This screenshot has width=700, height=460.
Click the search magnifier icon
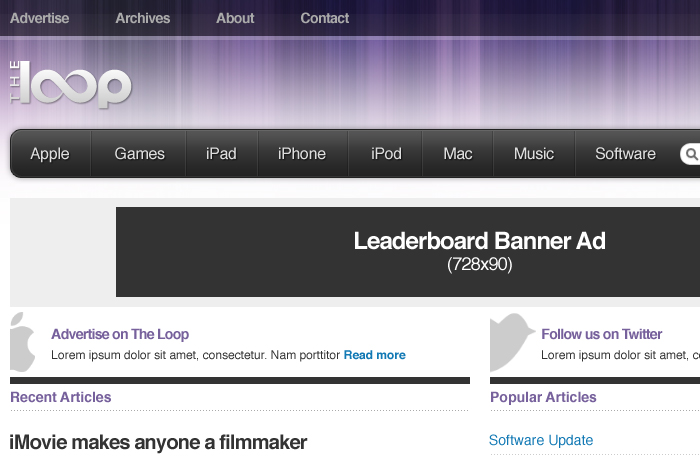pos(692,155)
